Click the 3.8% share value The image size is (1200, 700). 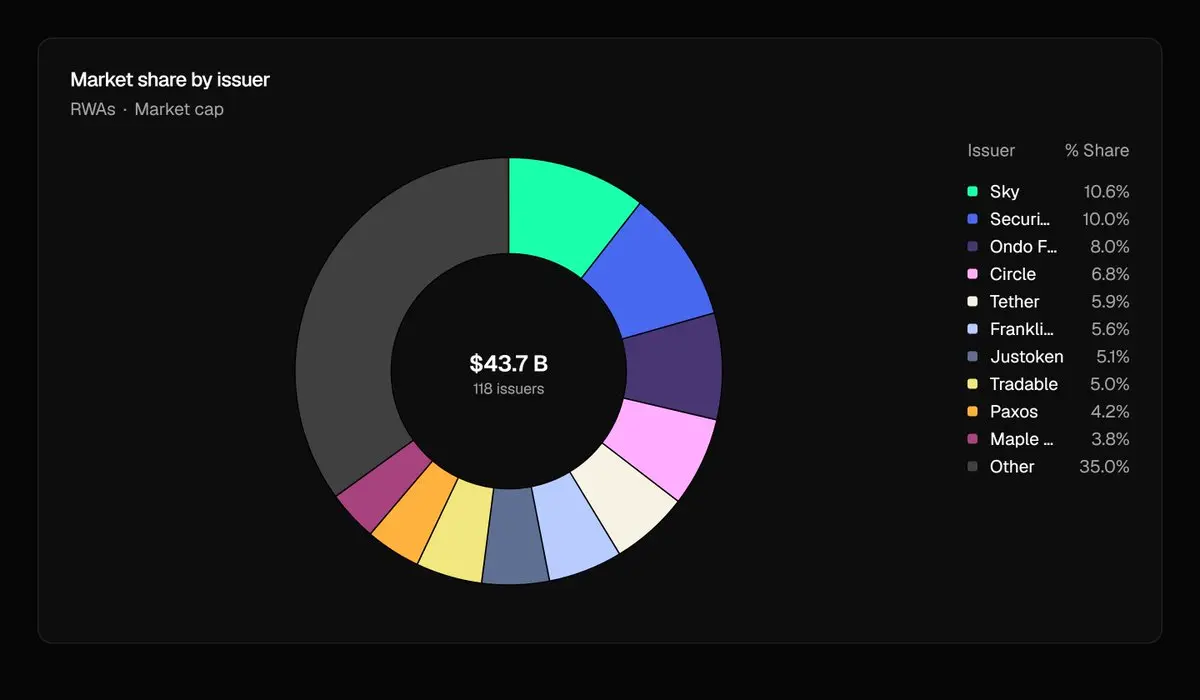click(x=1110, y=439)
